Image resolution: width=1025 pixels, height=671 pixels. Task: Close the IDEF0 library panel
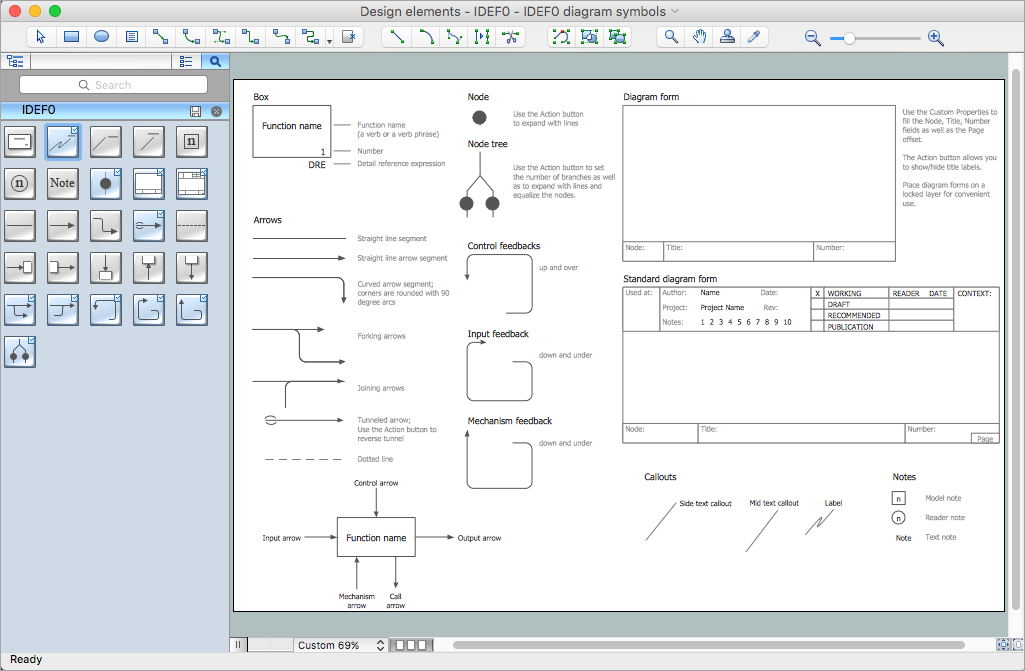point(216,111)
